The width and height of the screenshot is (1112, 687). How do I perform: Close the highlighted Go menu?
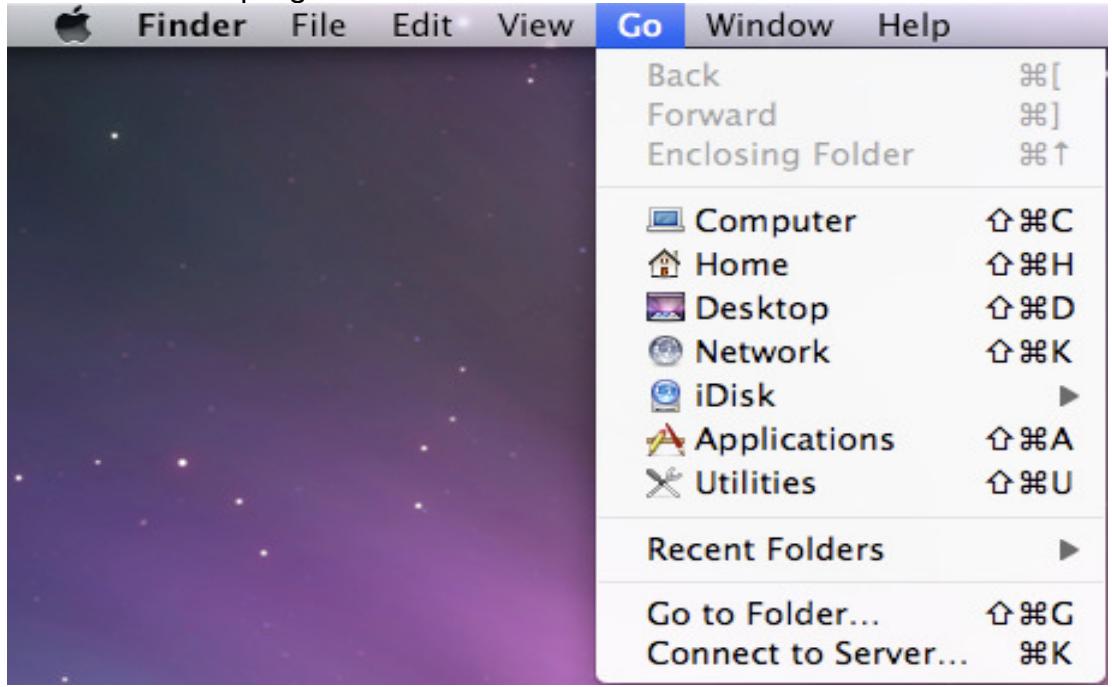[x=640, y=26]
